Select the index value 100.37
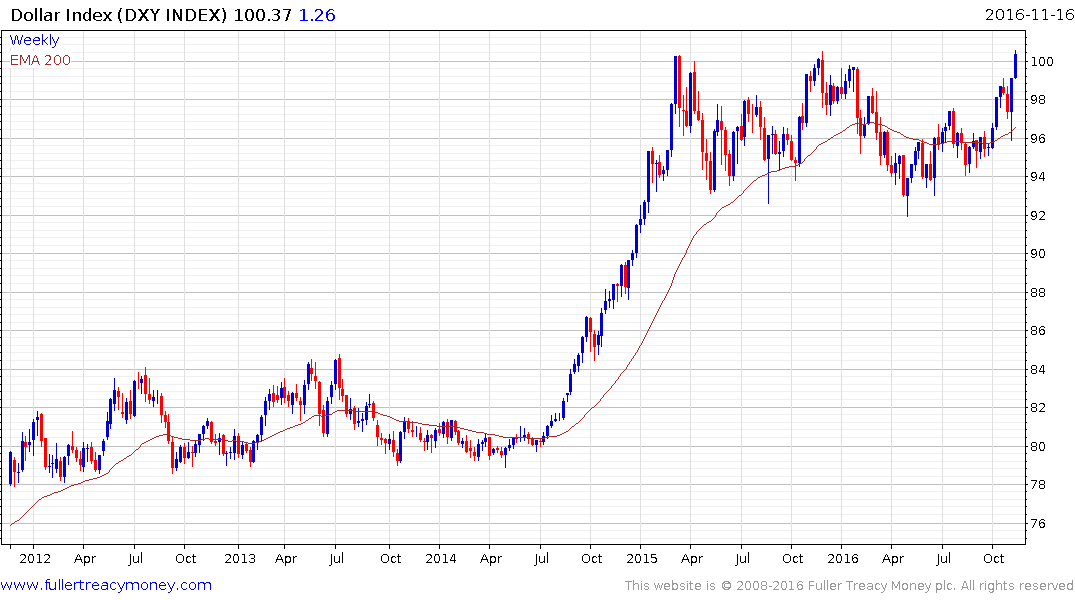 coord(263,15)
